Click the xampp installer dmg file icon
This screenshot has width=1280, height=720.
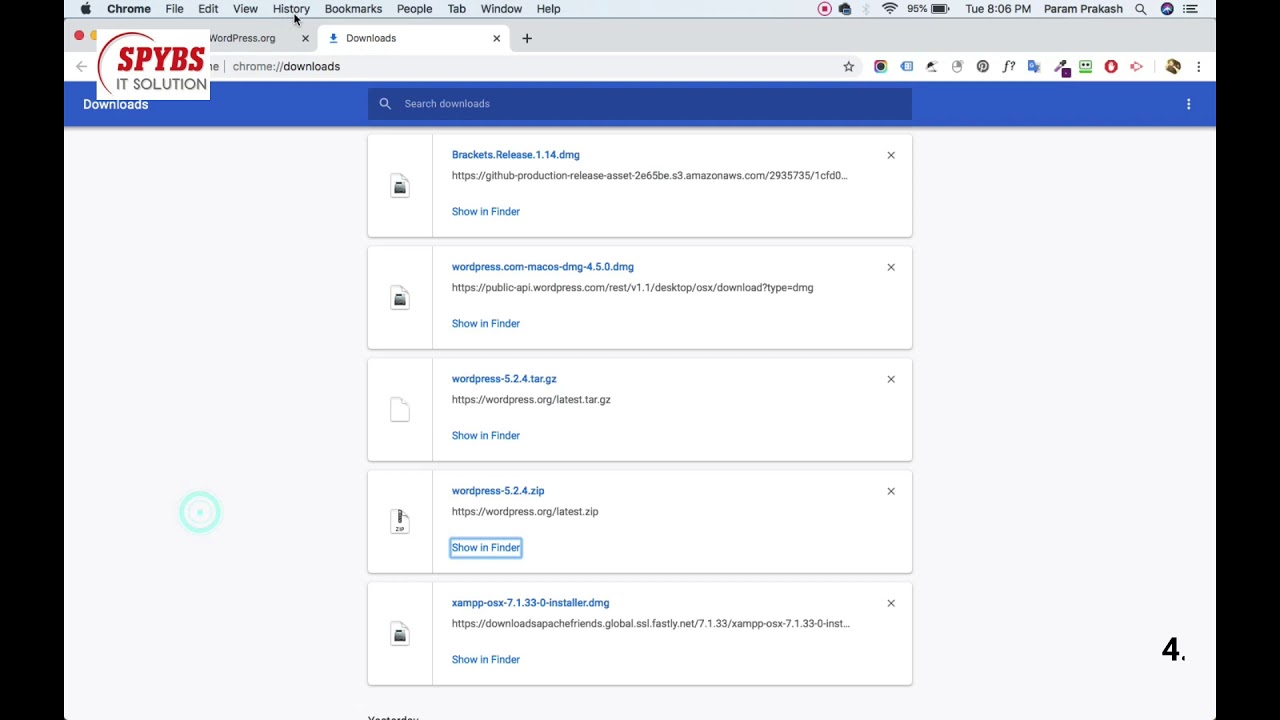coord(400,634)
